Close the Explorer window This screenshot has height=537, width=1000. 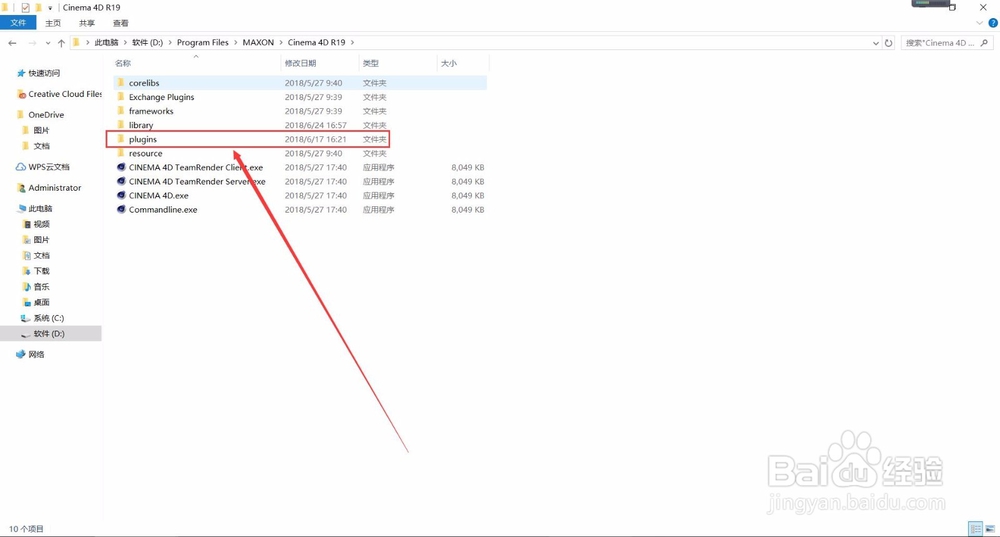point(983,8)
